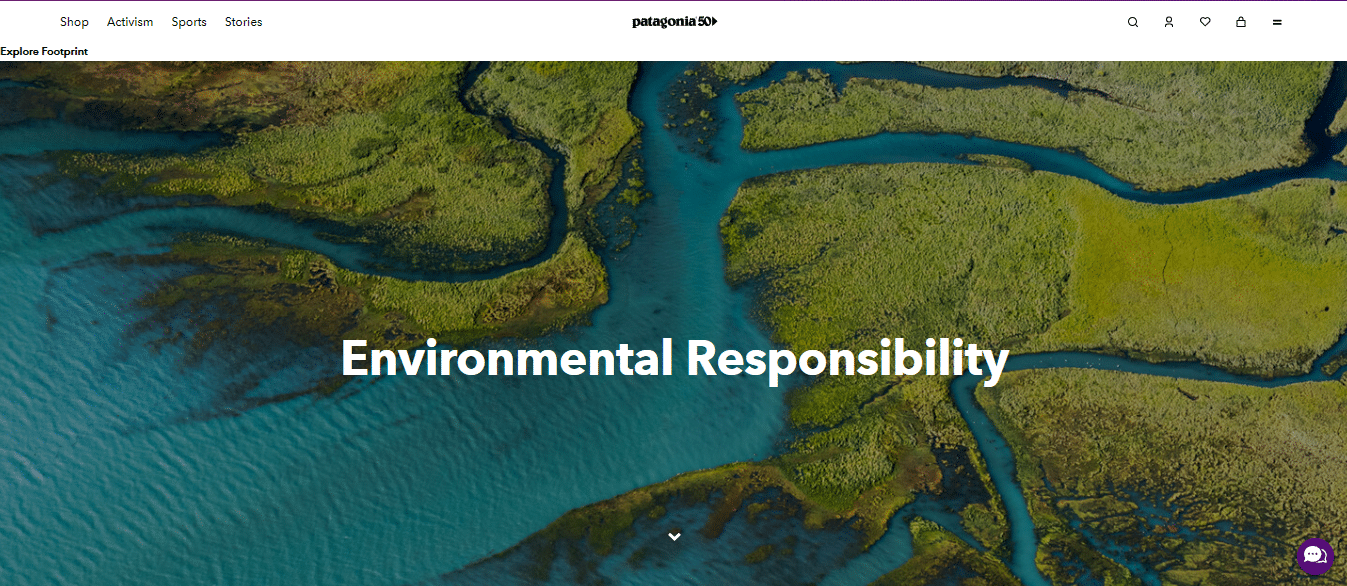Open the hamburger menu icon

(1277, 22)
